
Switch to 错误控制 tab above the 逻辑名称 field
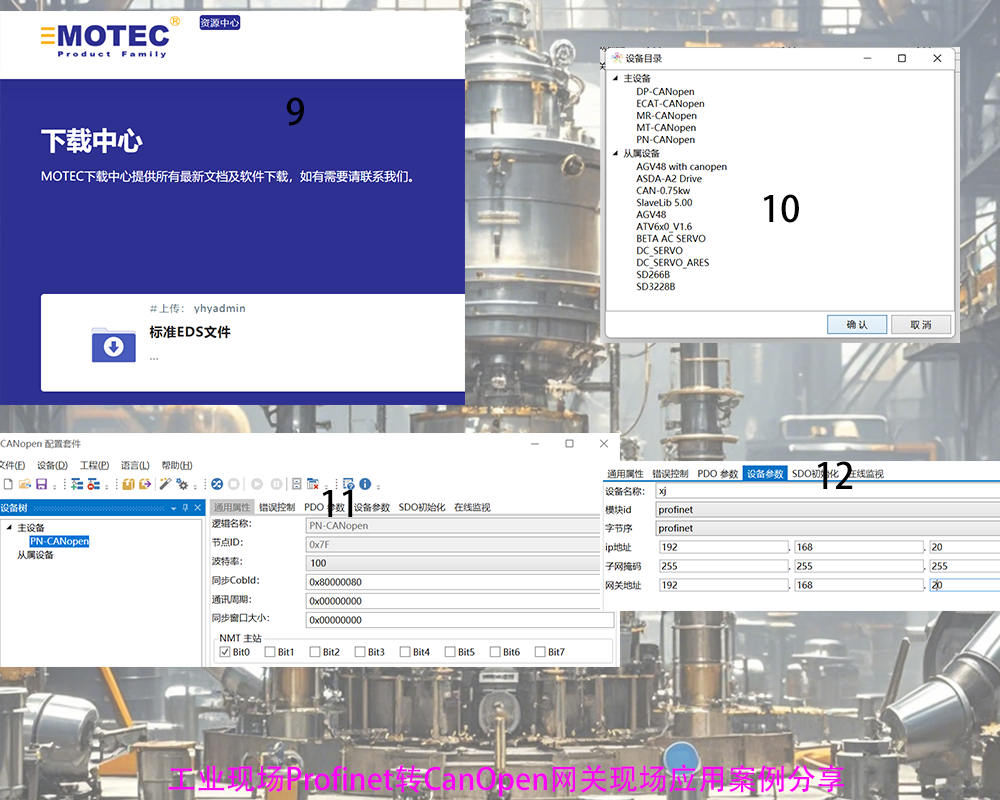coord(277,508)
